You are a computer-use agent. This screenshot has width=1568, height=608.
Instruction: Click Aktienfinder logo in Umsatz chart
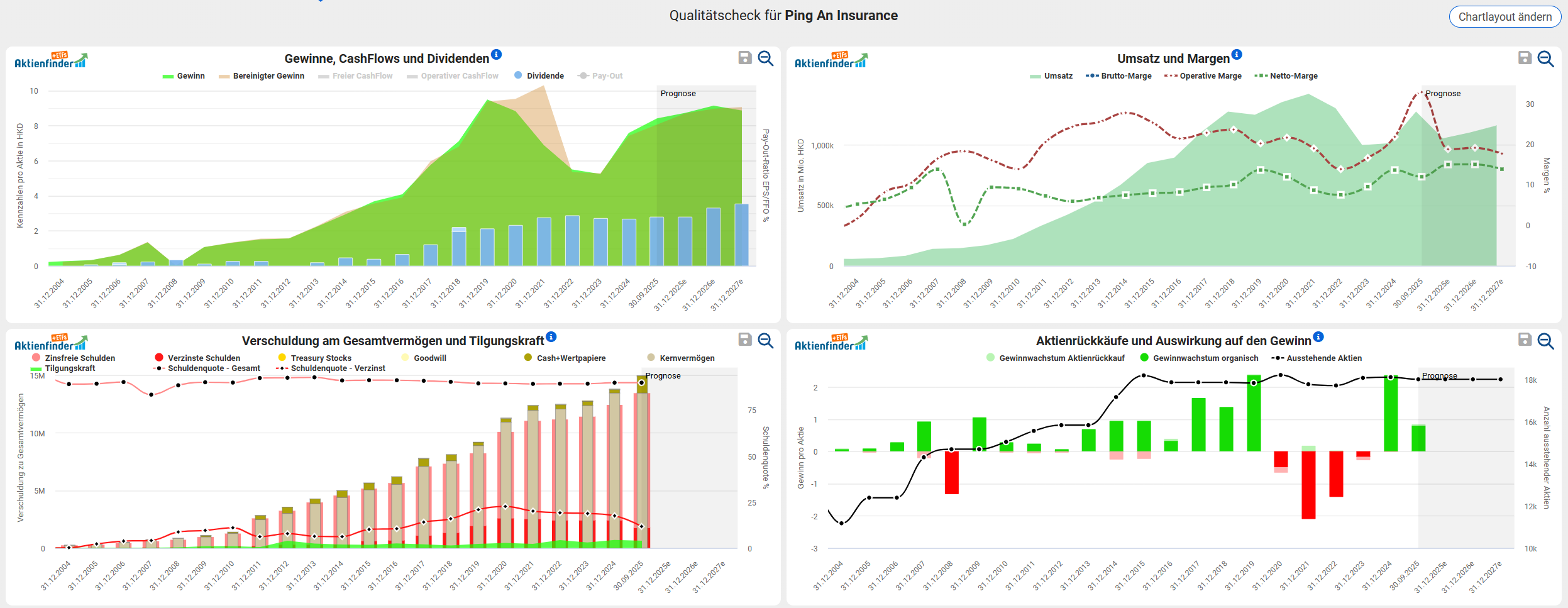click(830, 60)
